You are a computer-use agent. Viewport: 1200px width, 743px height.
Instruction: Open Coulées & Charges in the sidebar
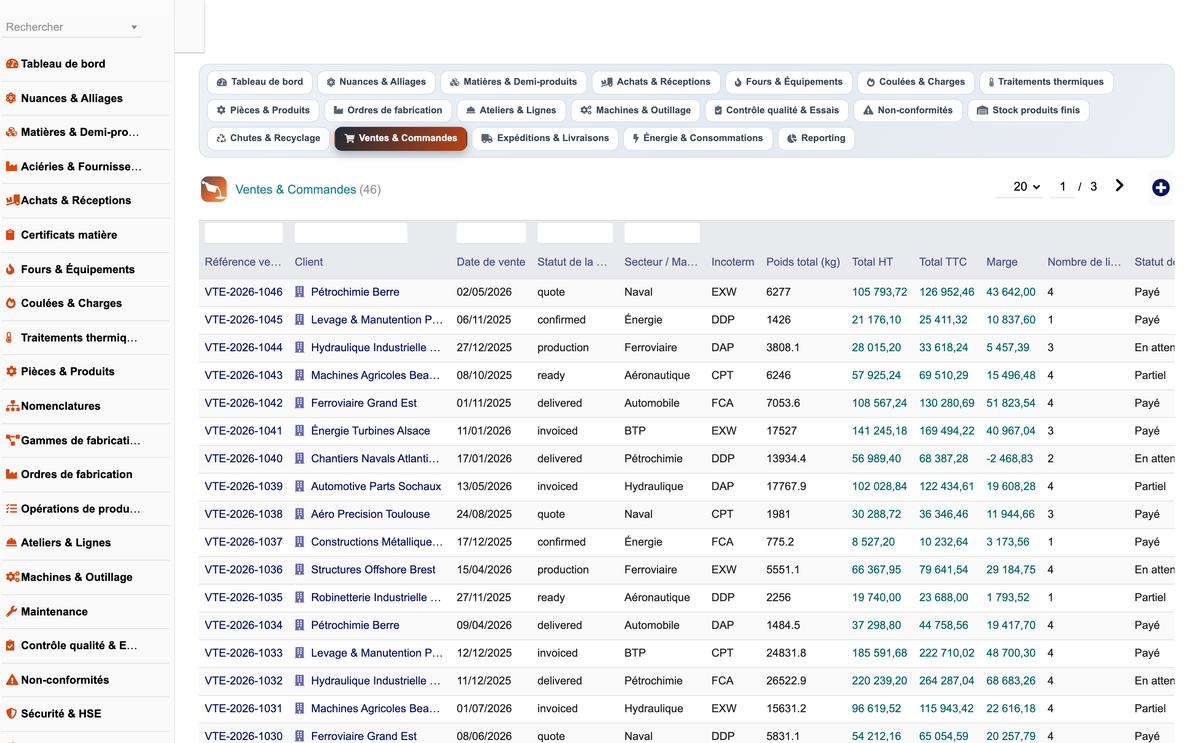[x=71, y=303]
